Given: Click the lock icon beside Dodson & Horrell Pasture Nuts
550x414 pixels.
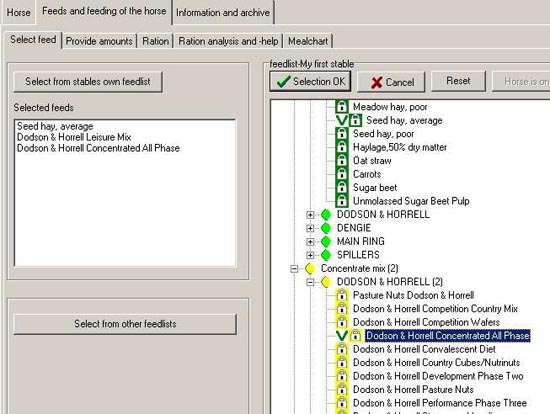Looking at the screenshot, I should pos(341,389).
